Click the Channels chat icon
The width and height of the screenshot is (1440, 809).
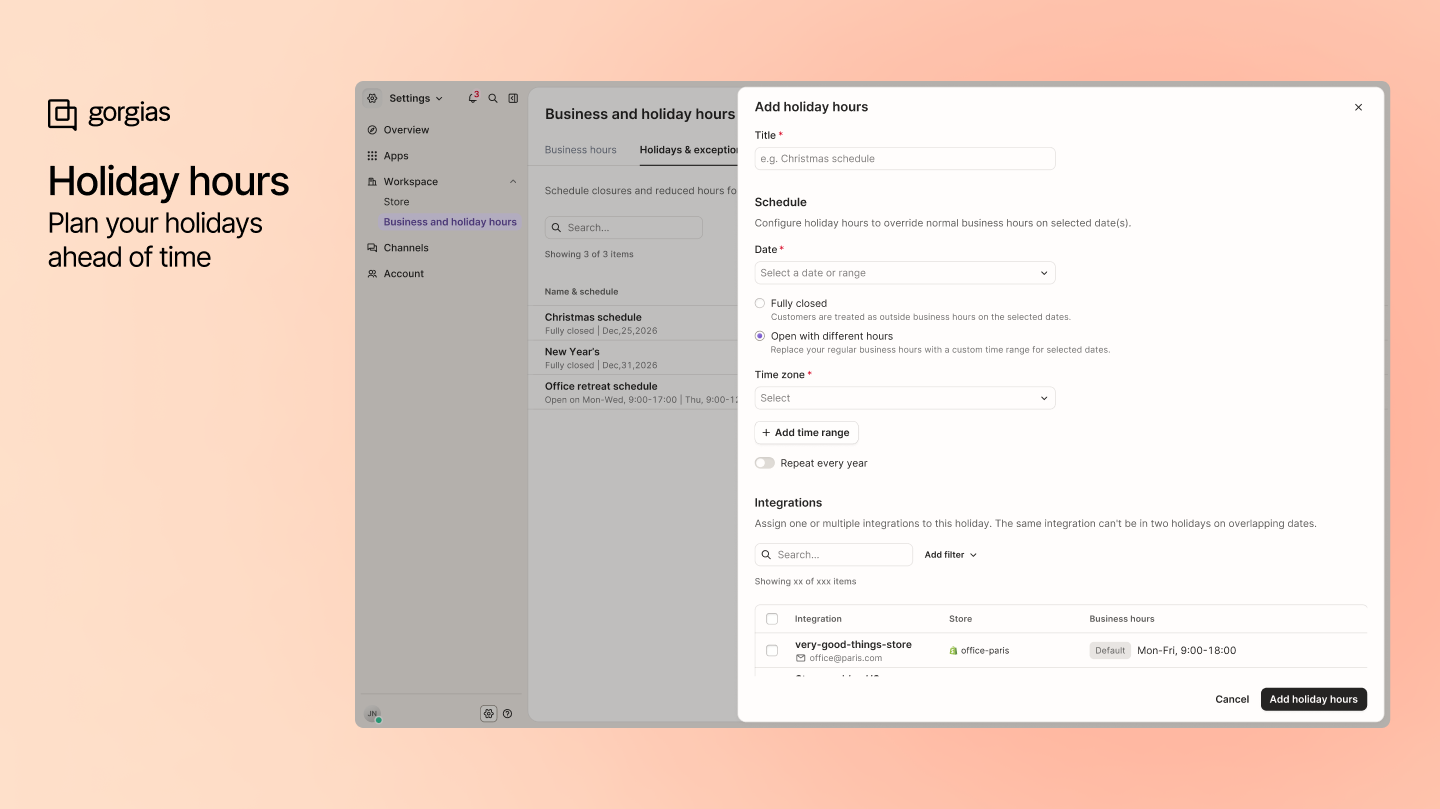point(372,248)
